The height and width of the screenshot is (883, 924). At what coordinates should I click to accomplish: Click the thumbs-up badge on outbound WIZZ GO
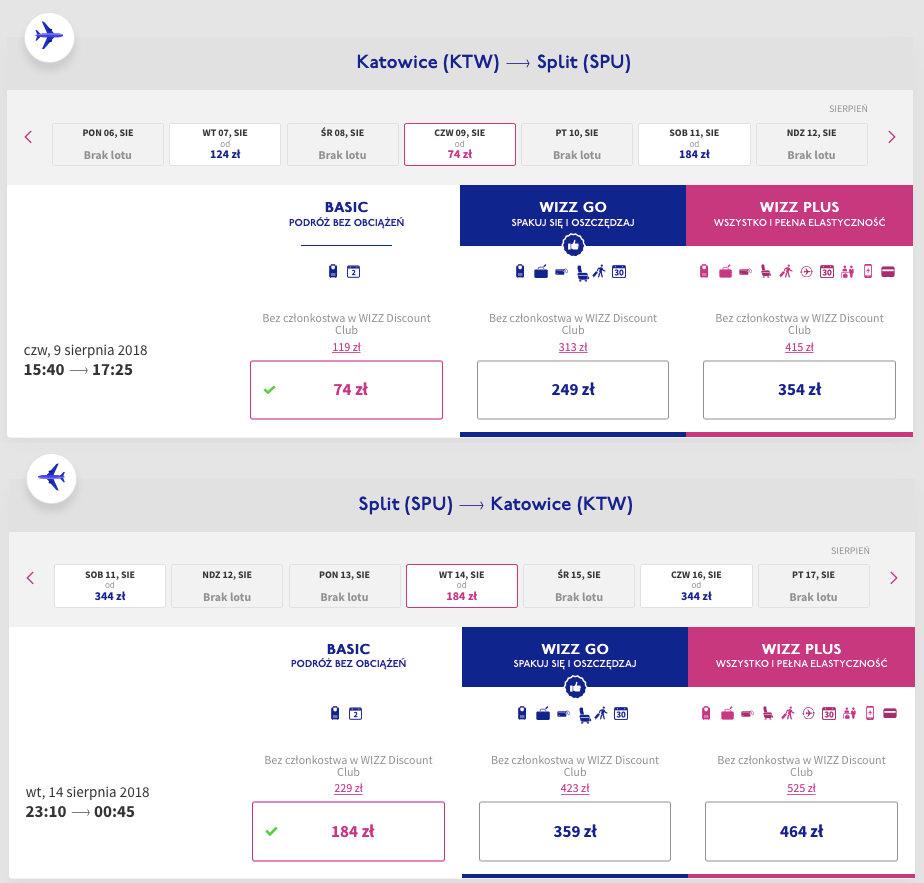tap(573, 245)
